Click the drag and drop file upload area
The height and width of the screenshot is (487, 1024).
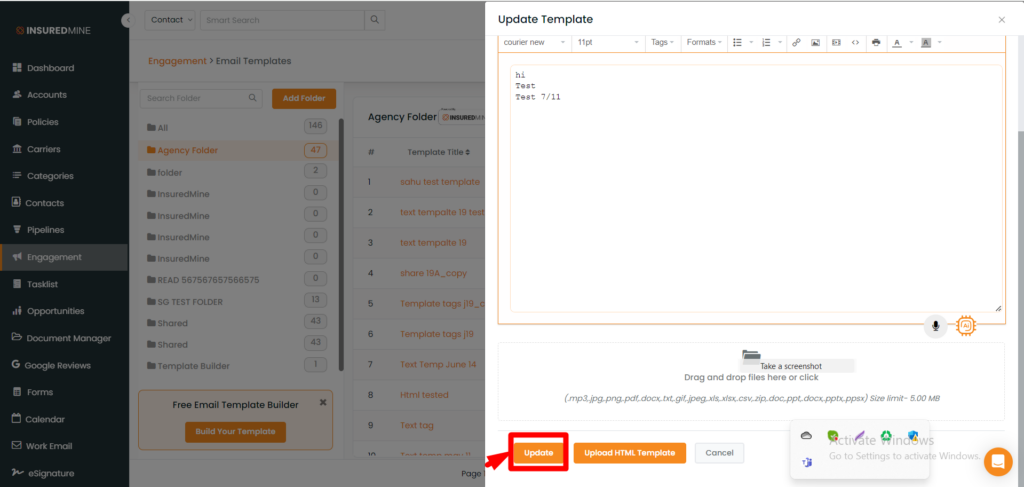click(751, 381)
